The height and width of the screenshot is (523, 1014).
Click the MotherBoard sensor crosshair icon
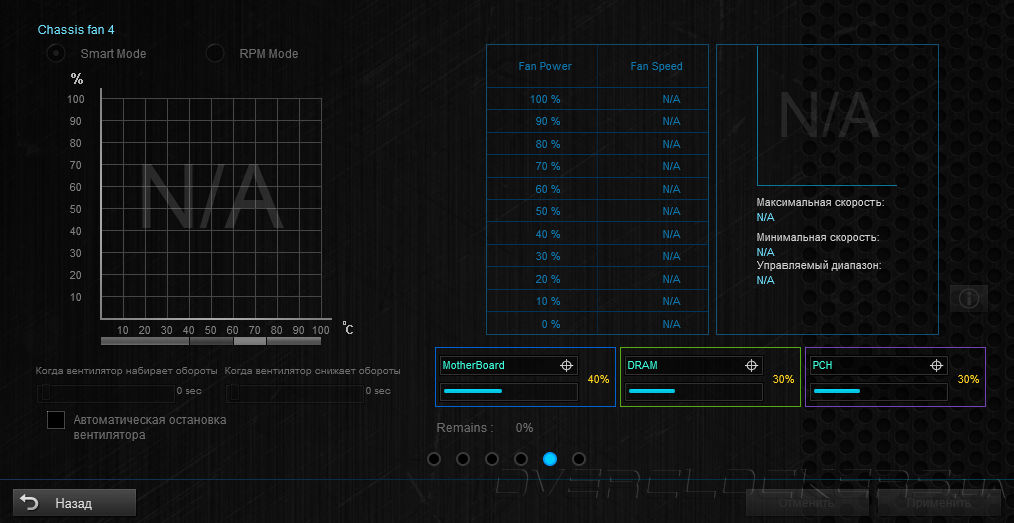[566, 365]
